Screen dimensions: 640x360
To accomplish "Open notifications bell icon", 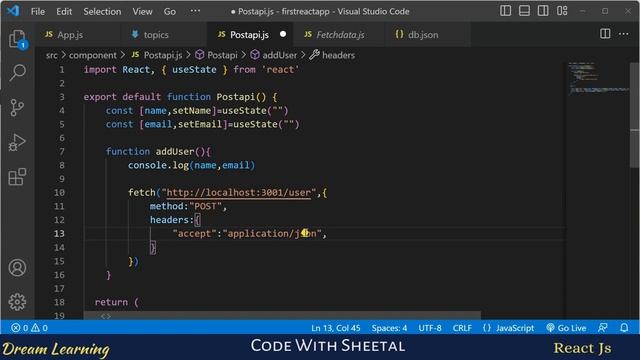I will point(624,328).
